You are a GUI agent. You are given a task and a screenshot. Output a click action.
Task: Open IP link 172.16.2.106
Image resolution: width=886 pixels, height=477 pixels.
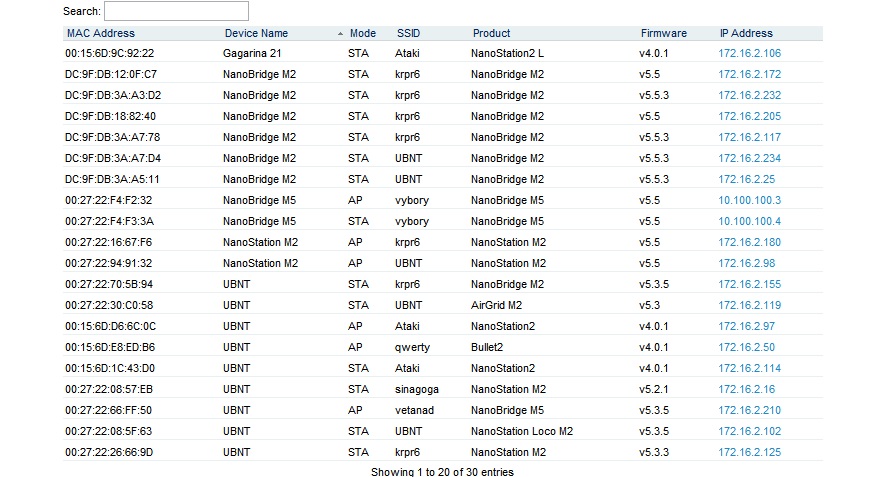749,53
